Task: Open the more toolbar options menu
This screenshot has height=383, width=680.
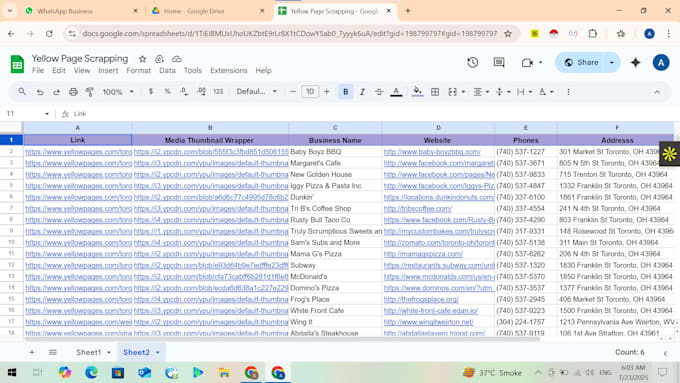Action: click(x=569, y=92)
